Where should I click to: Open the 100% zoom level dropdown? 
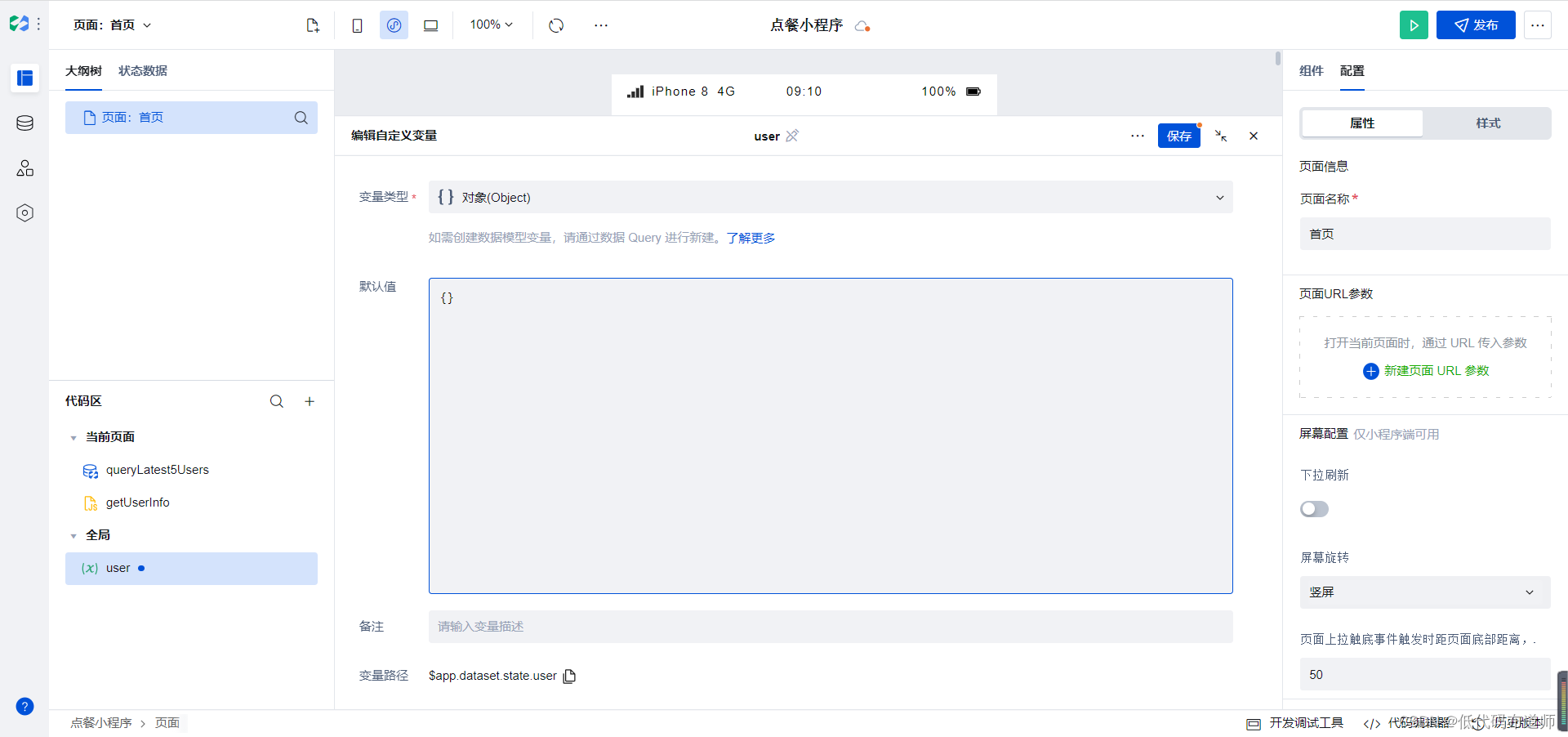click(x=492, y=25)
